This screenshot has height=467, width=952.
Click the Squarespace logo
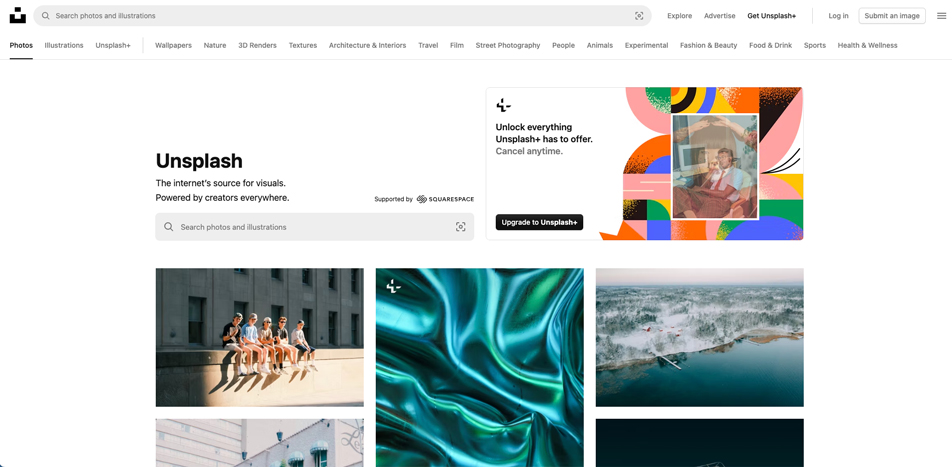point(445,199)
